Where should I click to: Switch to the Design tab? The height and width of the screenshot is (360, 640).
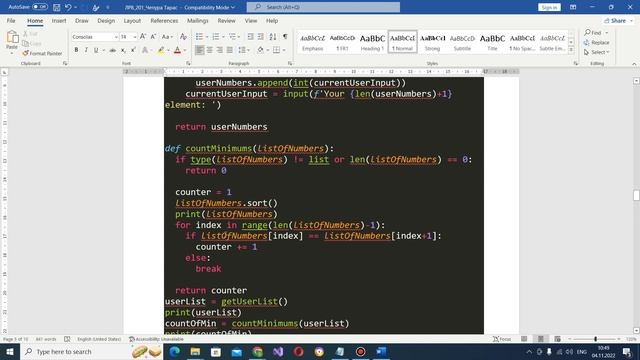pos(106,20)
